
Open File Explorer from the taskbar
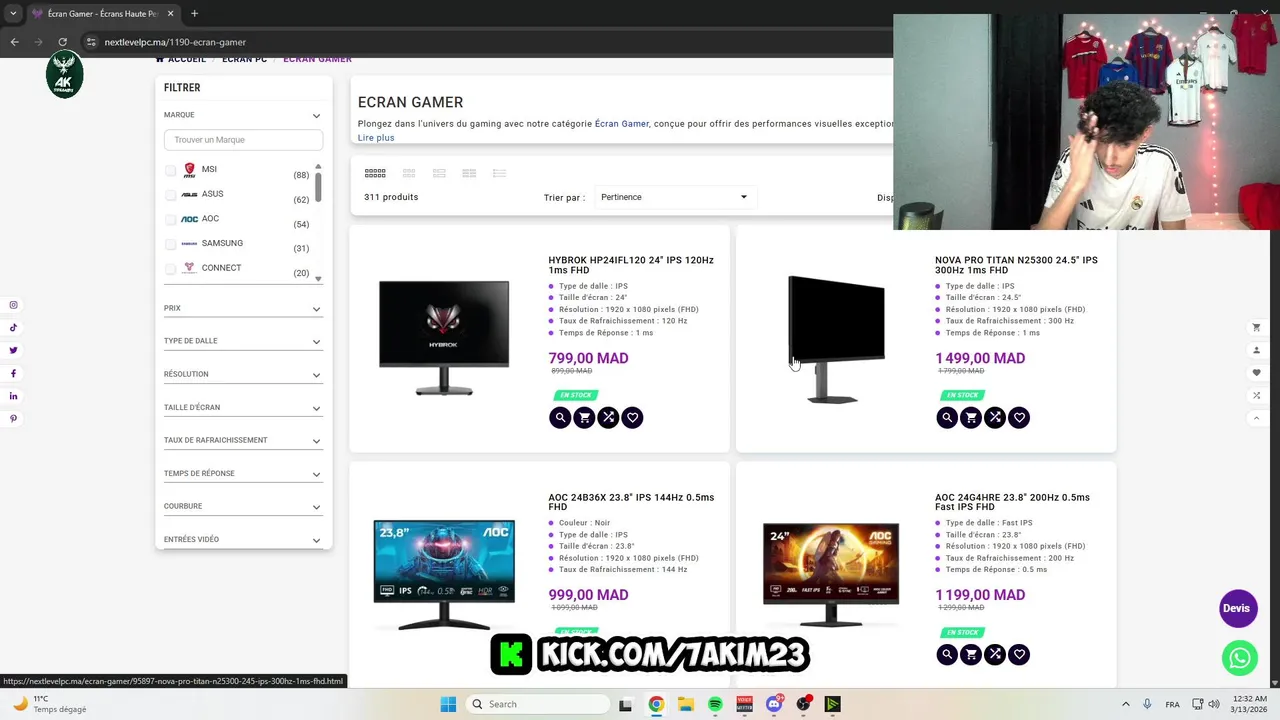tap(686, 704)
